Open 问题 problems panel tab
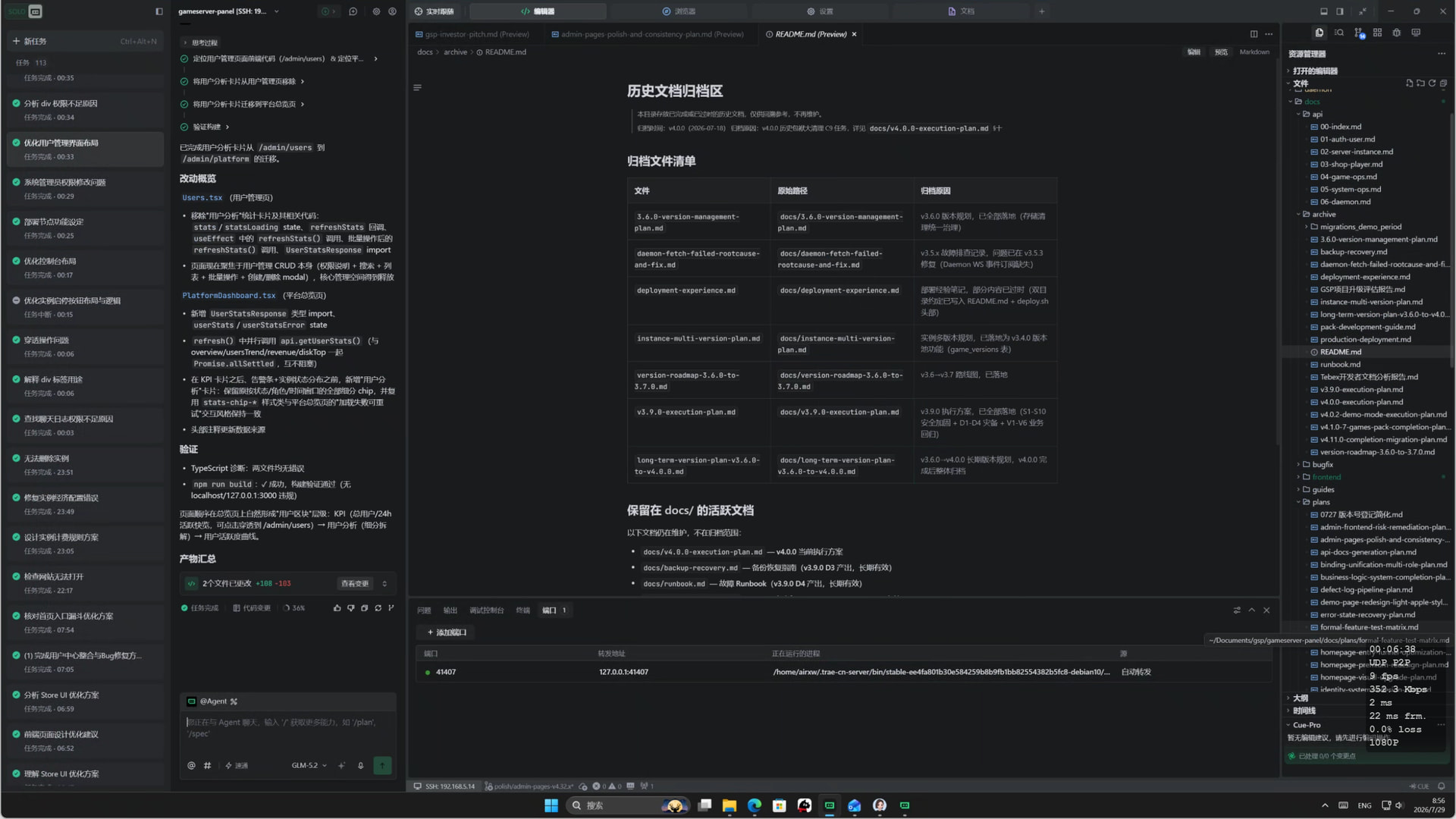Viewport: 1456px width, 819px height. [x=424, y=610]
